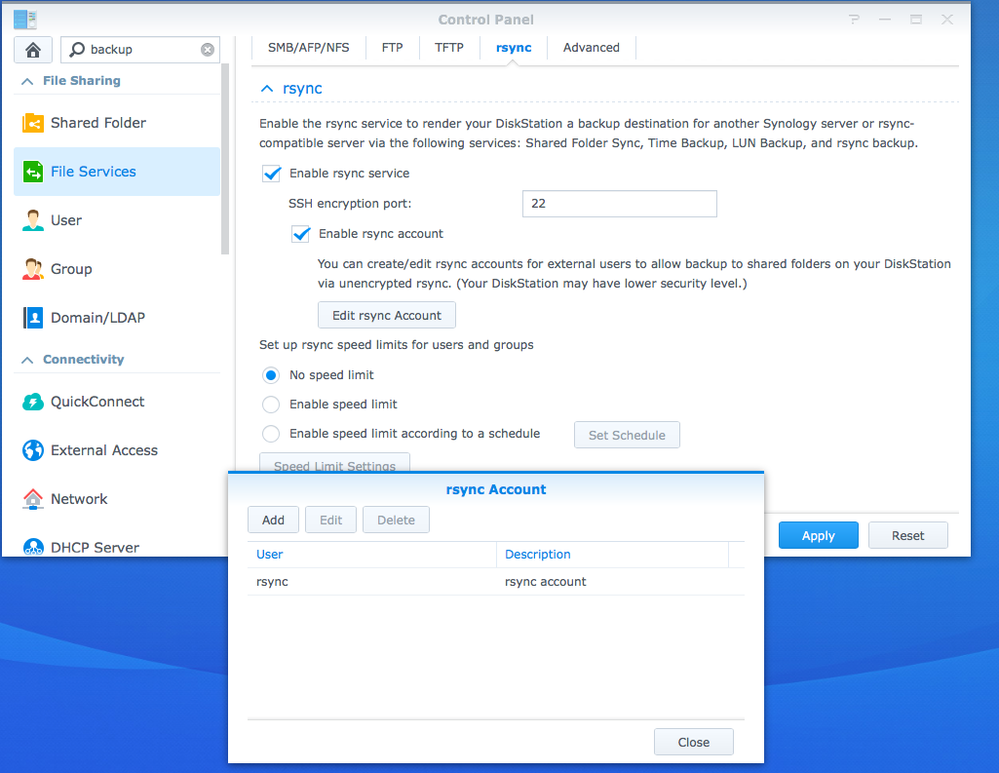
Task: Click the Edit rsync Account button
Action: (x=387, y=315)
